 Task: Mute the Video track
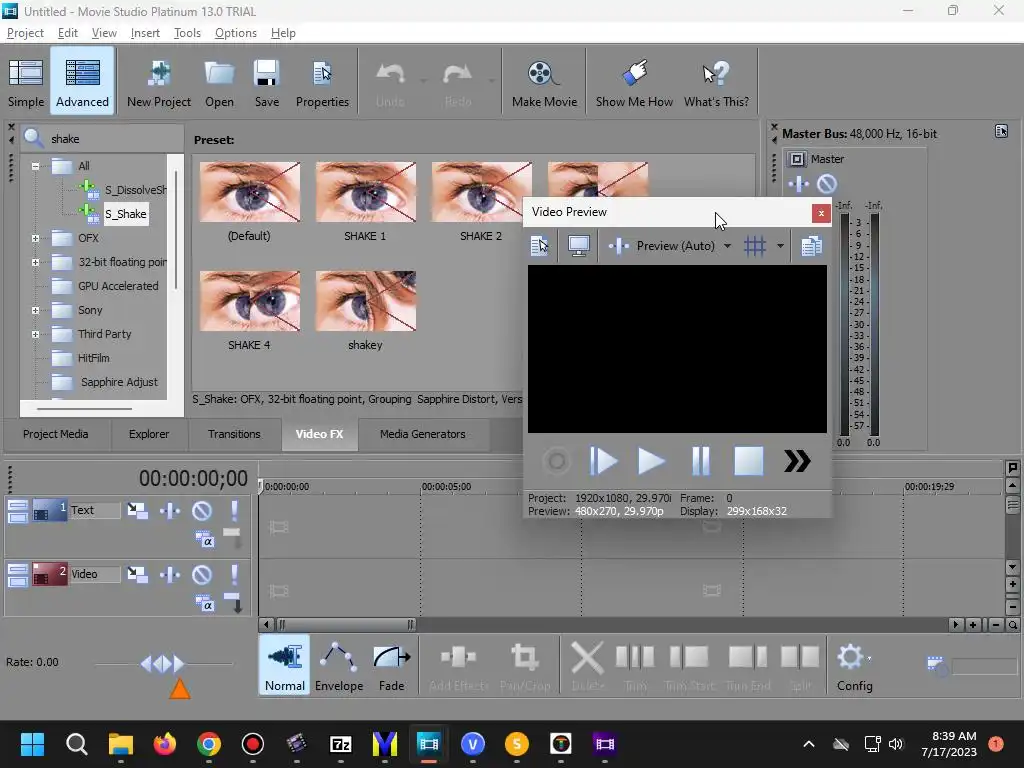[202, 574]
